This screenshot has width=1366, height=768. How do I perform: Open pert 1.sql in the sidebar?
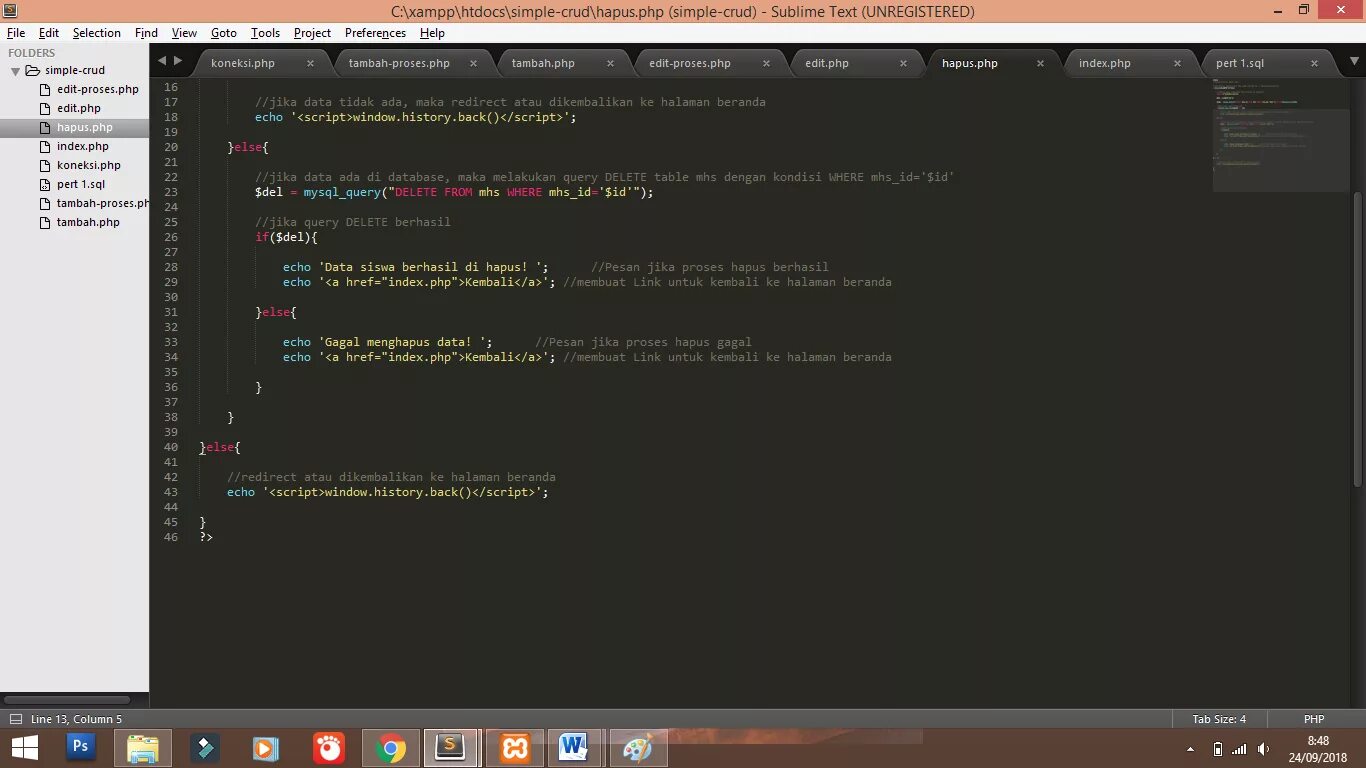[80, 184]
